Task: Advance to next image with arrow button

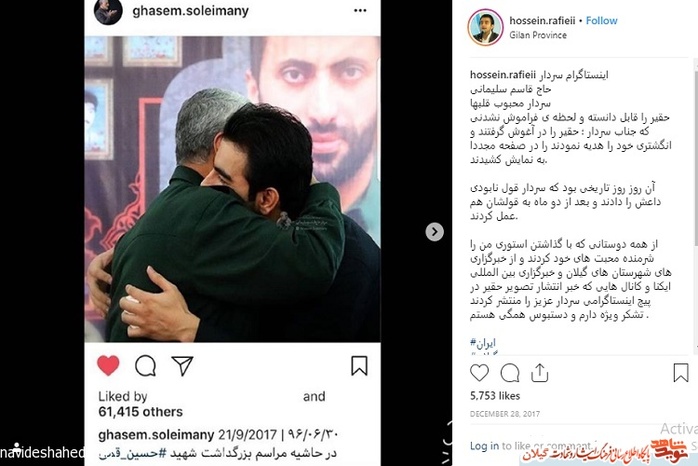Action: coord(434,231)
